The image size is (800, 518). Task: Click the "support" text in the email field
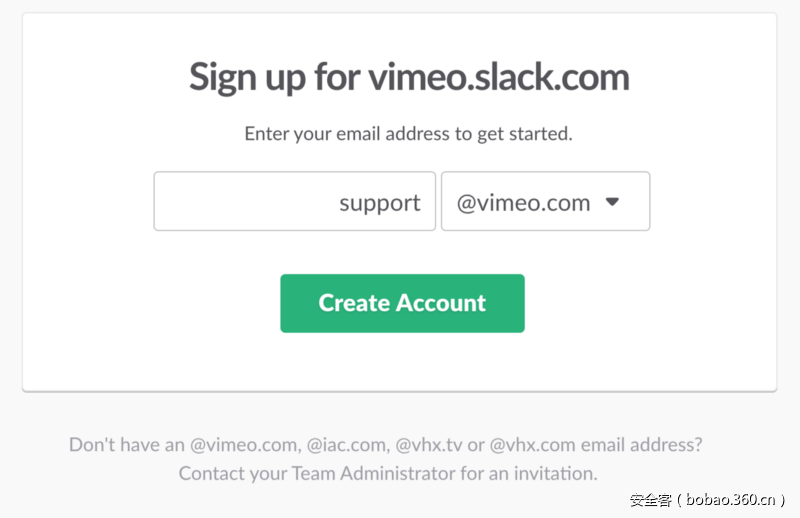pyautogui.click(x=379, y=203)
